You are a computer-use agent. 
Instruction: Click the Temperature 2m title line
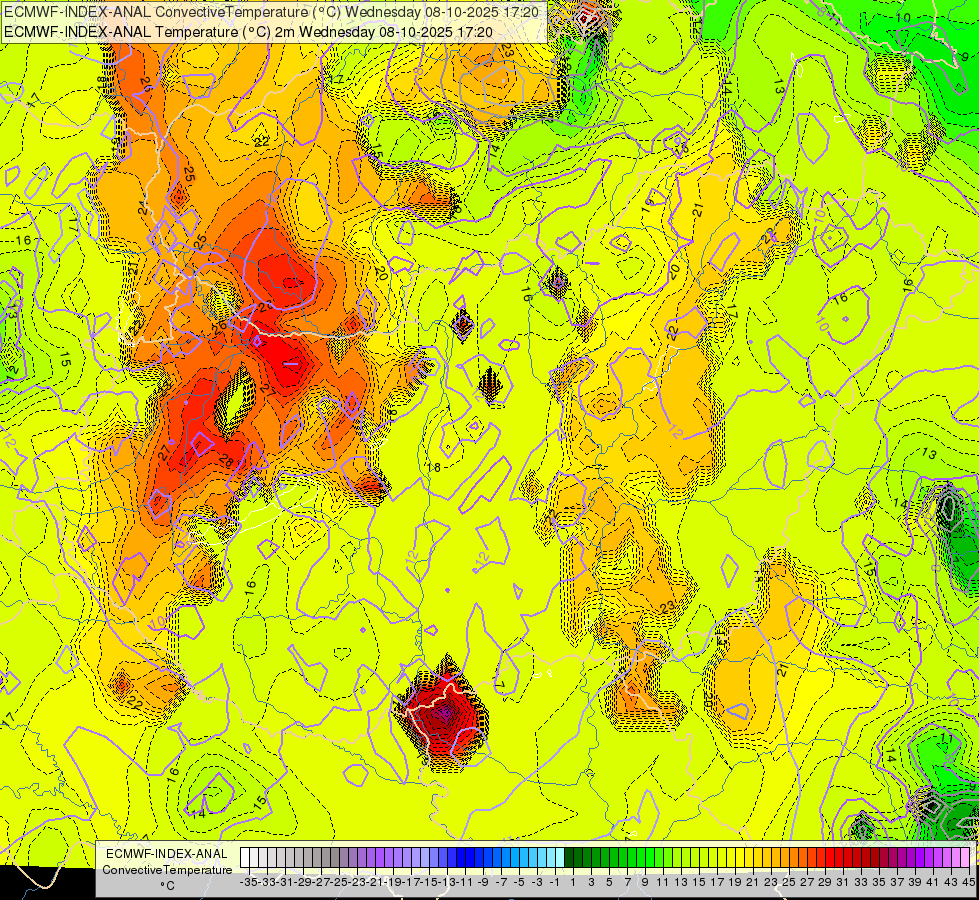(x=248, y=32)
